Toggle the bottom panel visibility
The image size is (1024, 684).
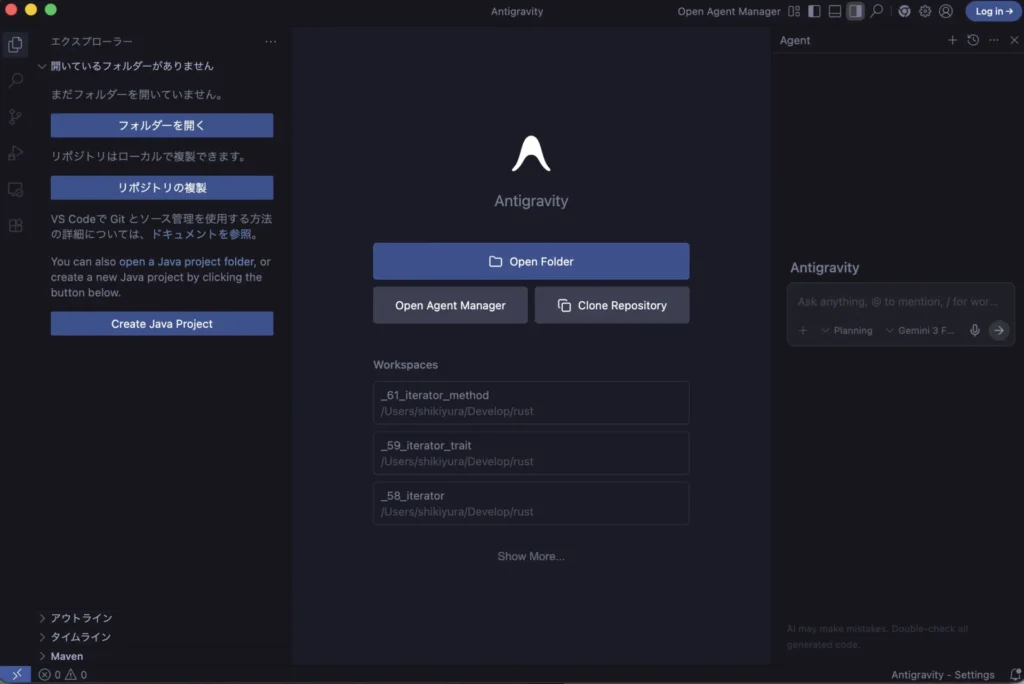point(835,11)
